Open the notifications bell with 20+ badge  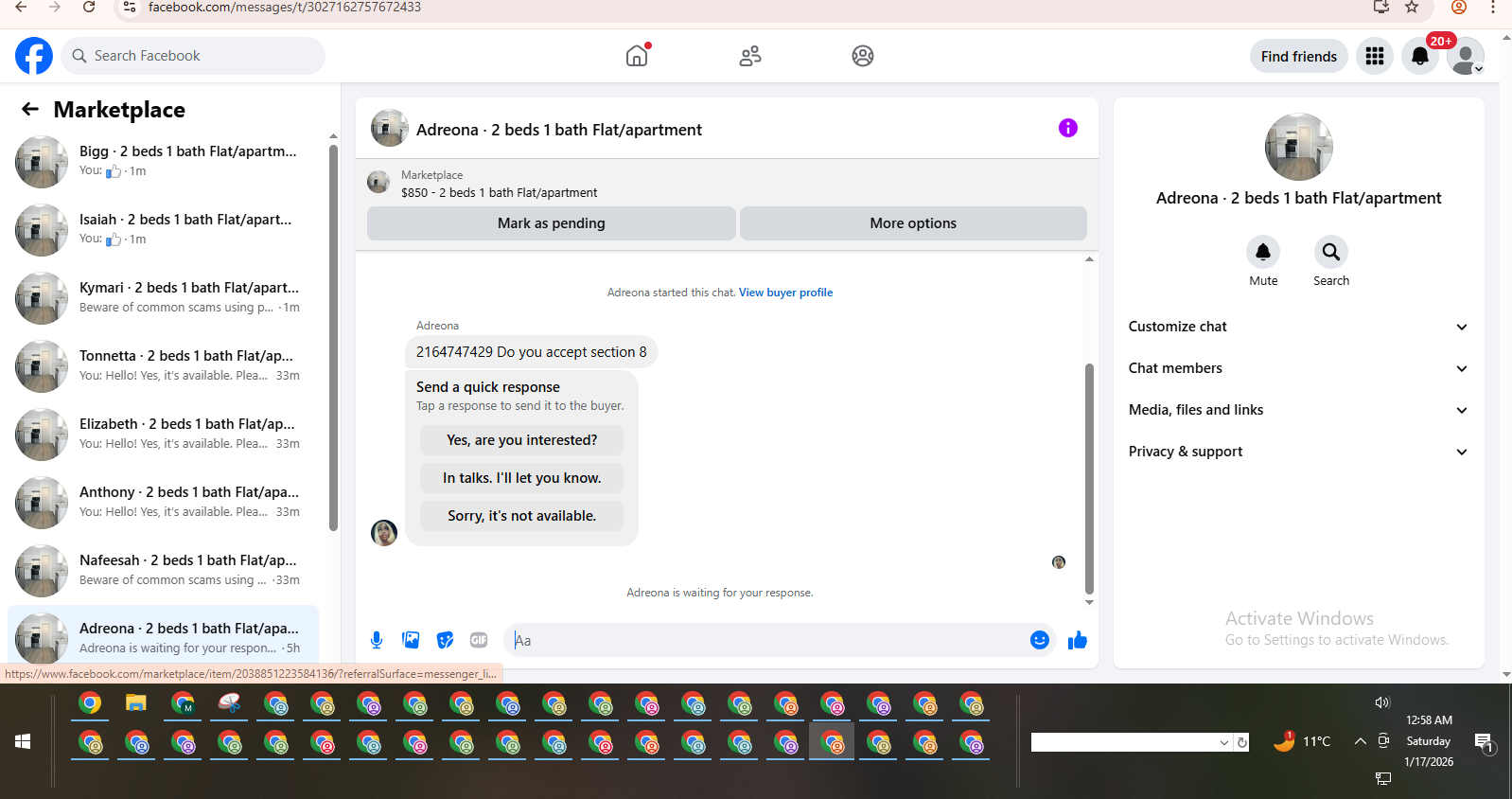1420,56
